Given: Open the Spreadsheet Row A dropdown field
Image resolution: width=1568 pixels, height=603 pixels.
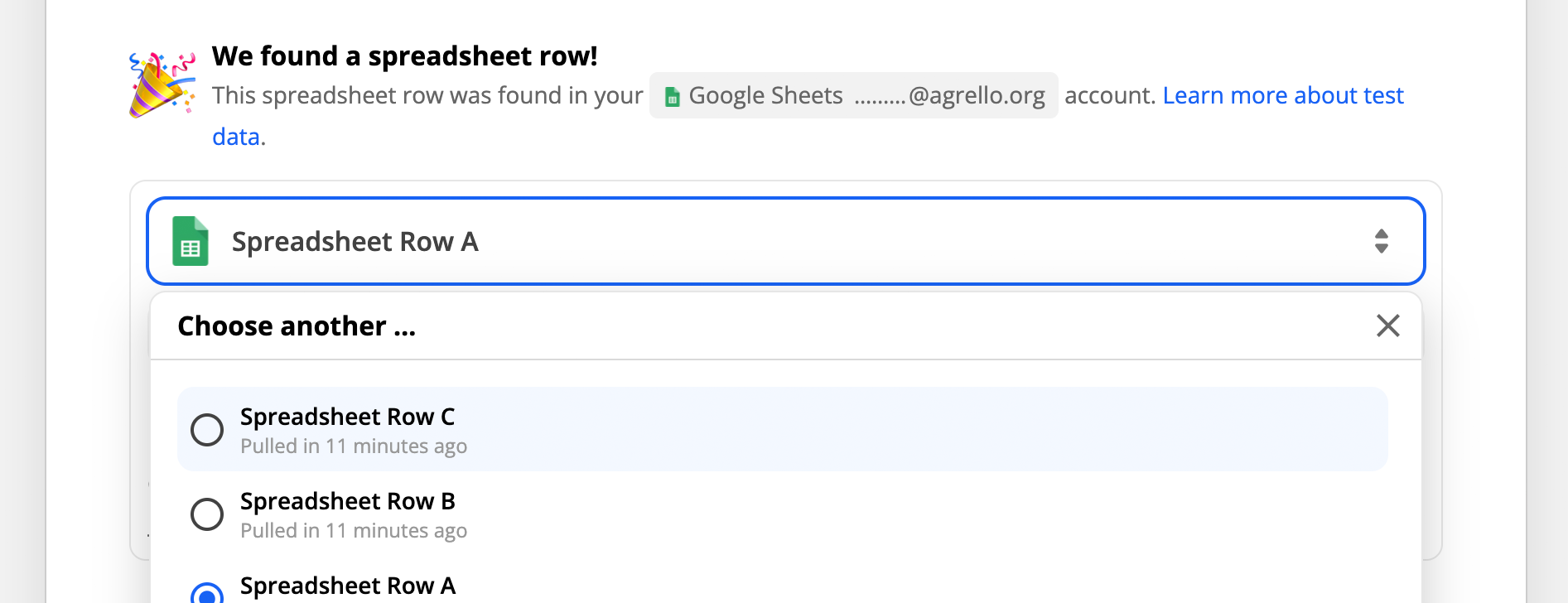Looking at the screenshot, I should pyautogui.click(x=785, y=241).
